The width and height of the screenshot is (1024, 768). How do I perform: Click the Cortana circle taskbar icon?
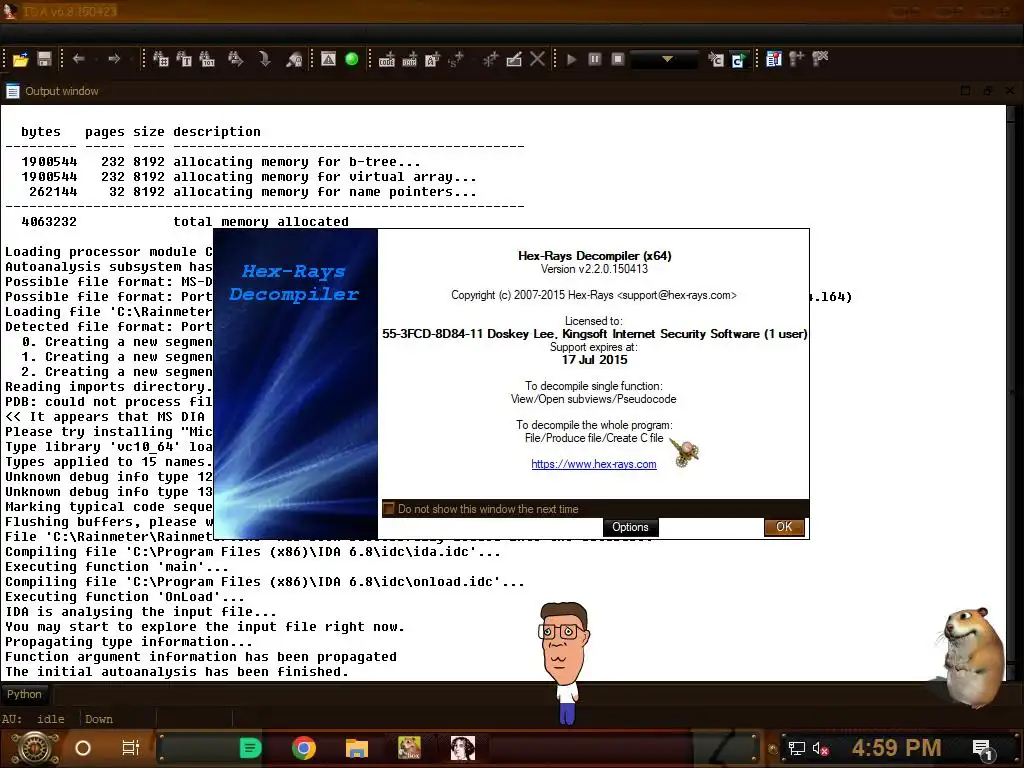point(83,748)
